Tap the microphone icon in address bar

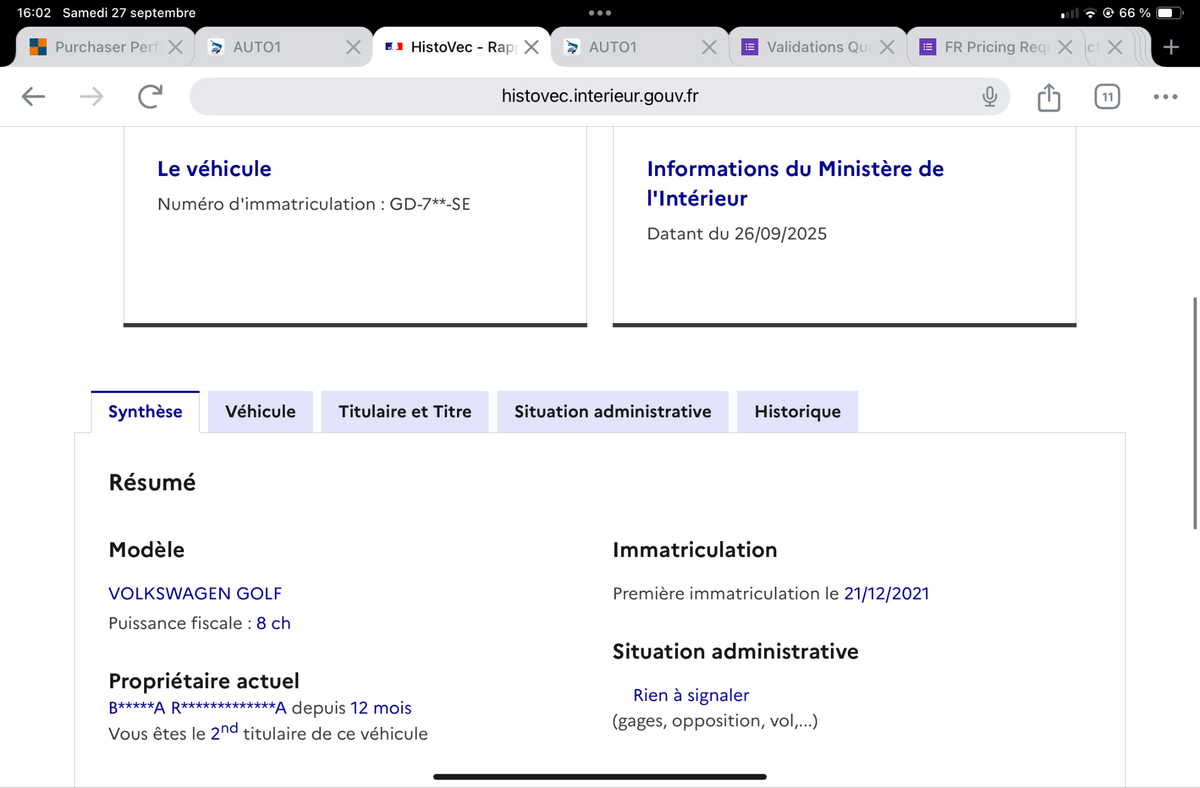(x=989, y=96)
